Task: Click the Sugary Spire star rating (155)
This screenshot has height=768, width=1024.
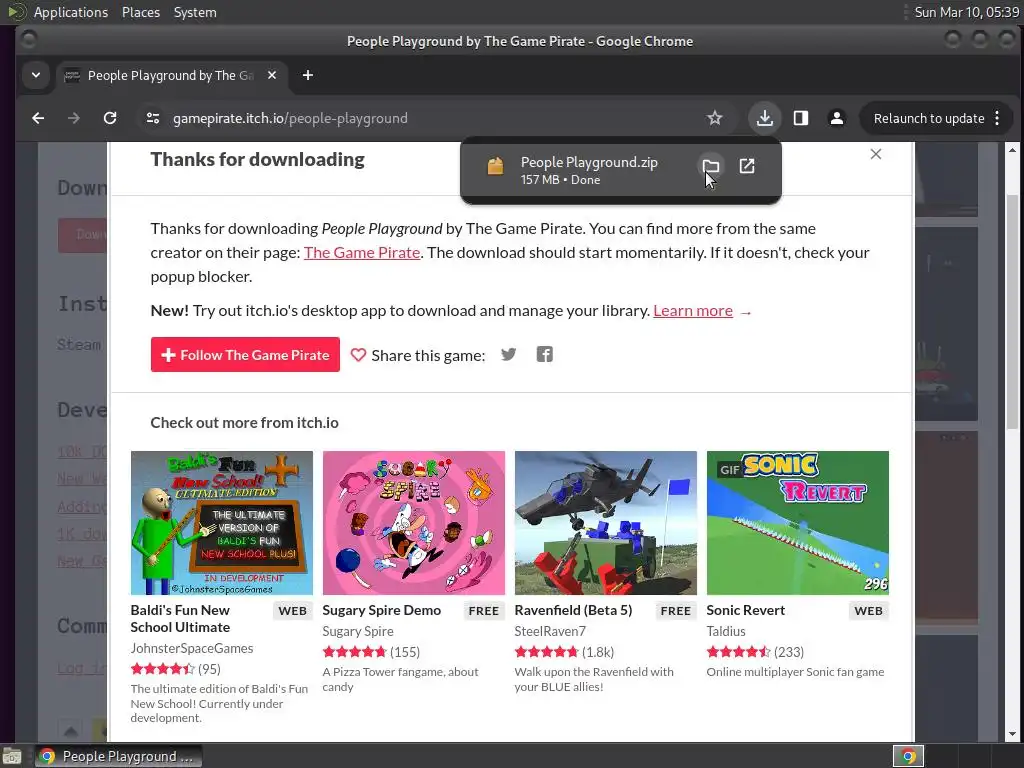Action: tap(371, 652)
